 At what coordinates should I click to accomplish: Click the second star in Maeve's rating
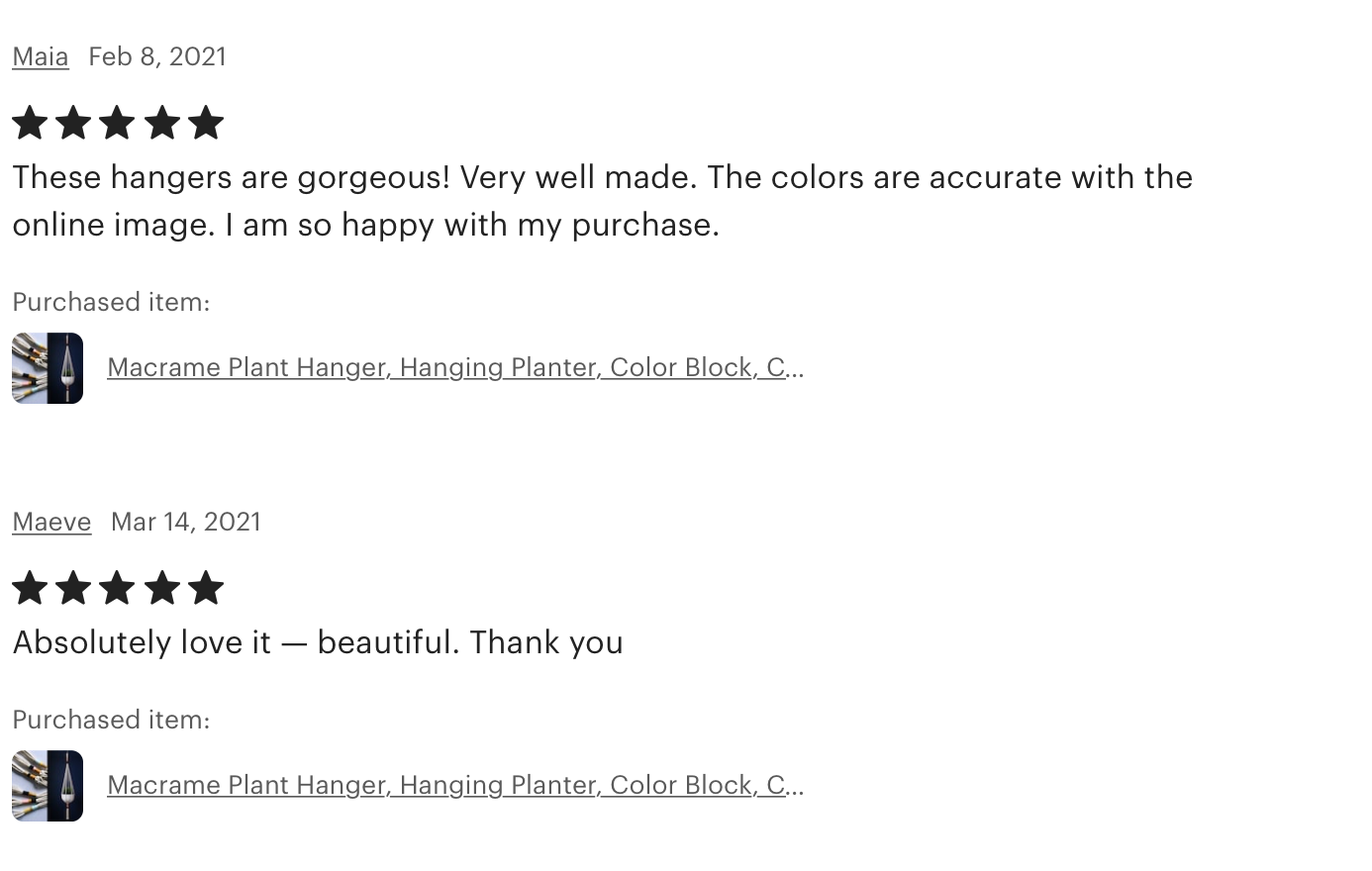coord(73,588)
